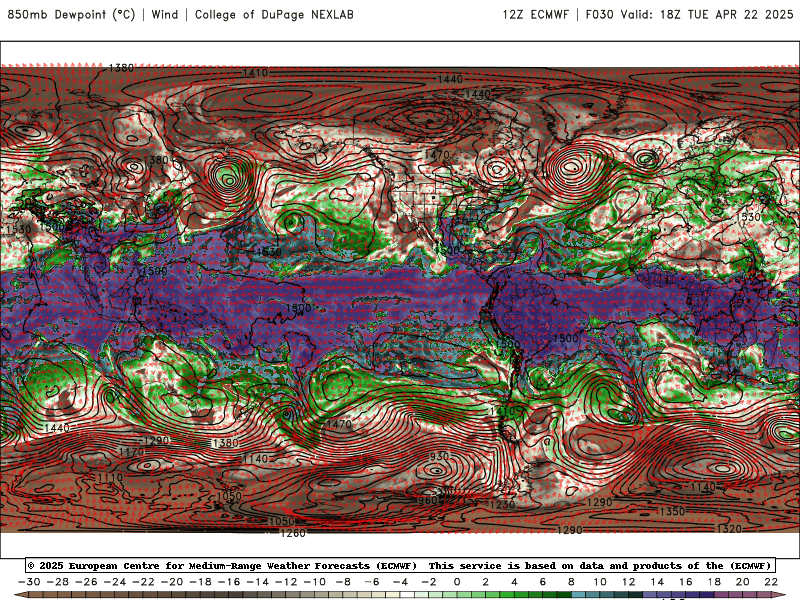
Task: Click the "College of DuPage NEXLAB" header text
Action: 274,15
